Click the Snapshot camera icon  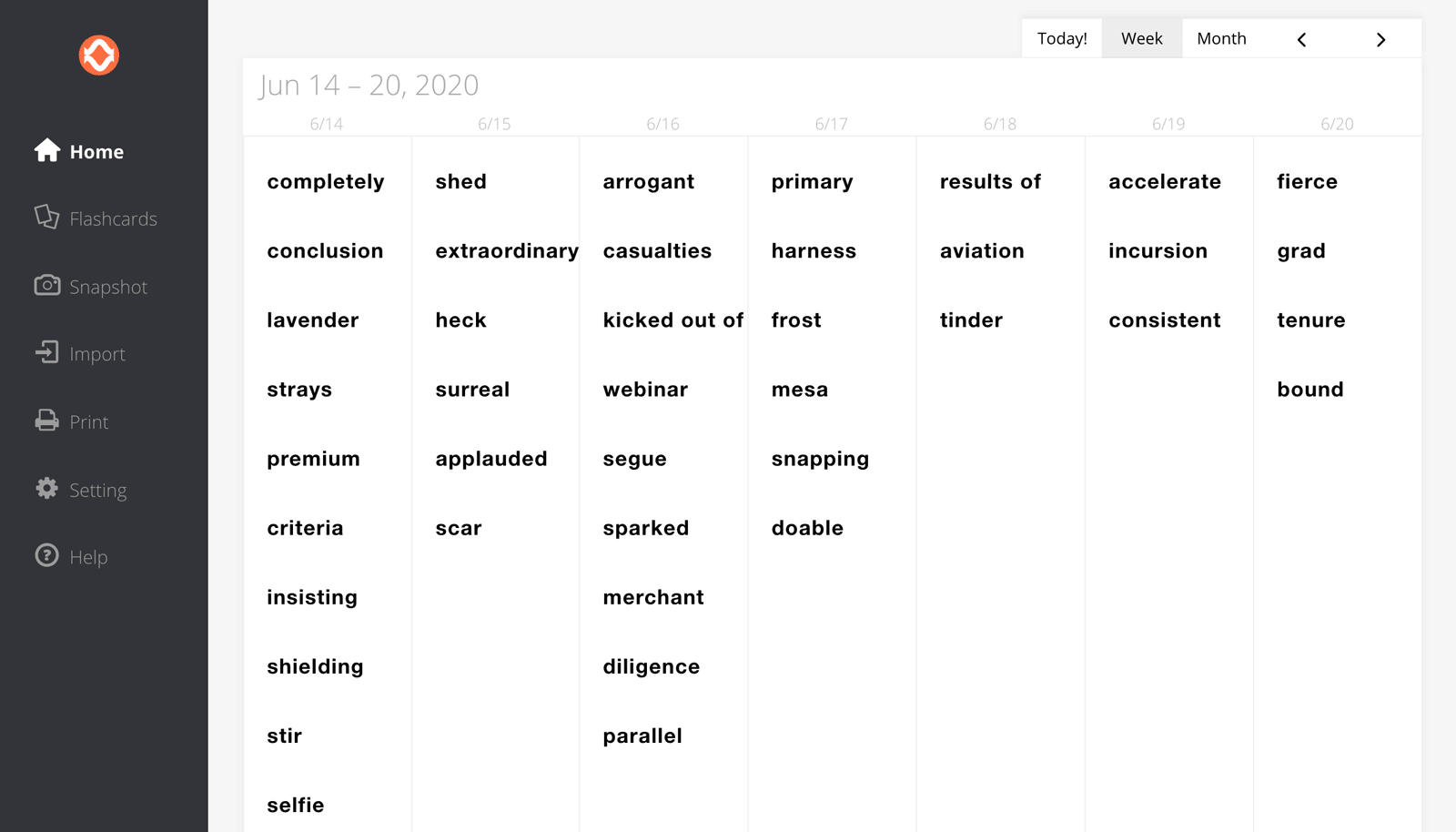(x=47, y=286)
